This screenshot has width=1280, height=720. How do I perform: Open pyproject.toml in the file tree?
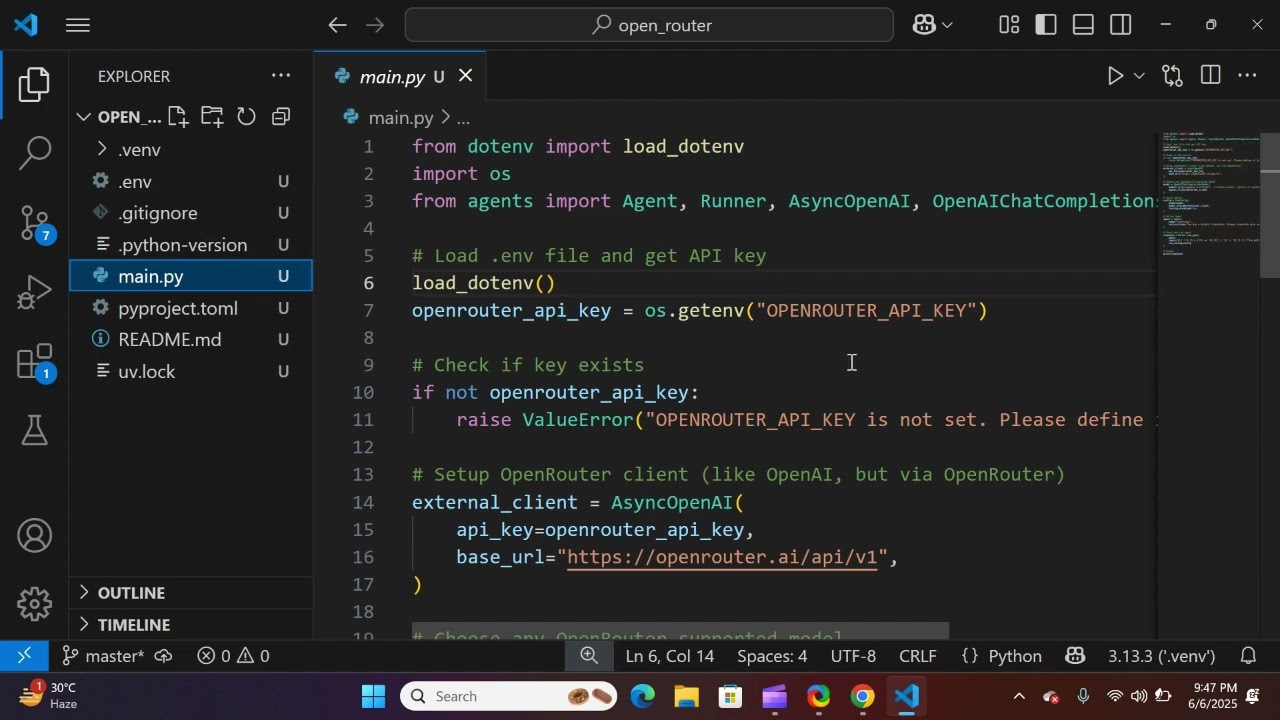190,308
